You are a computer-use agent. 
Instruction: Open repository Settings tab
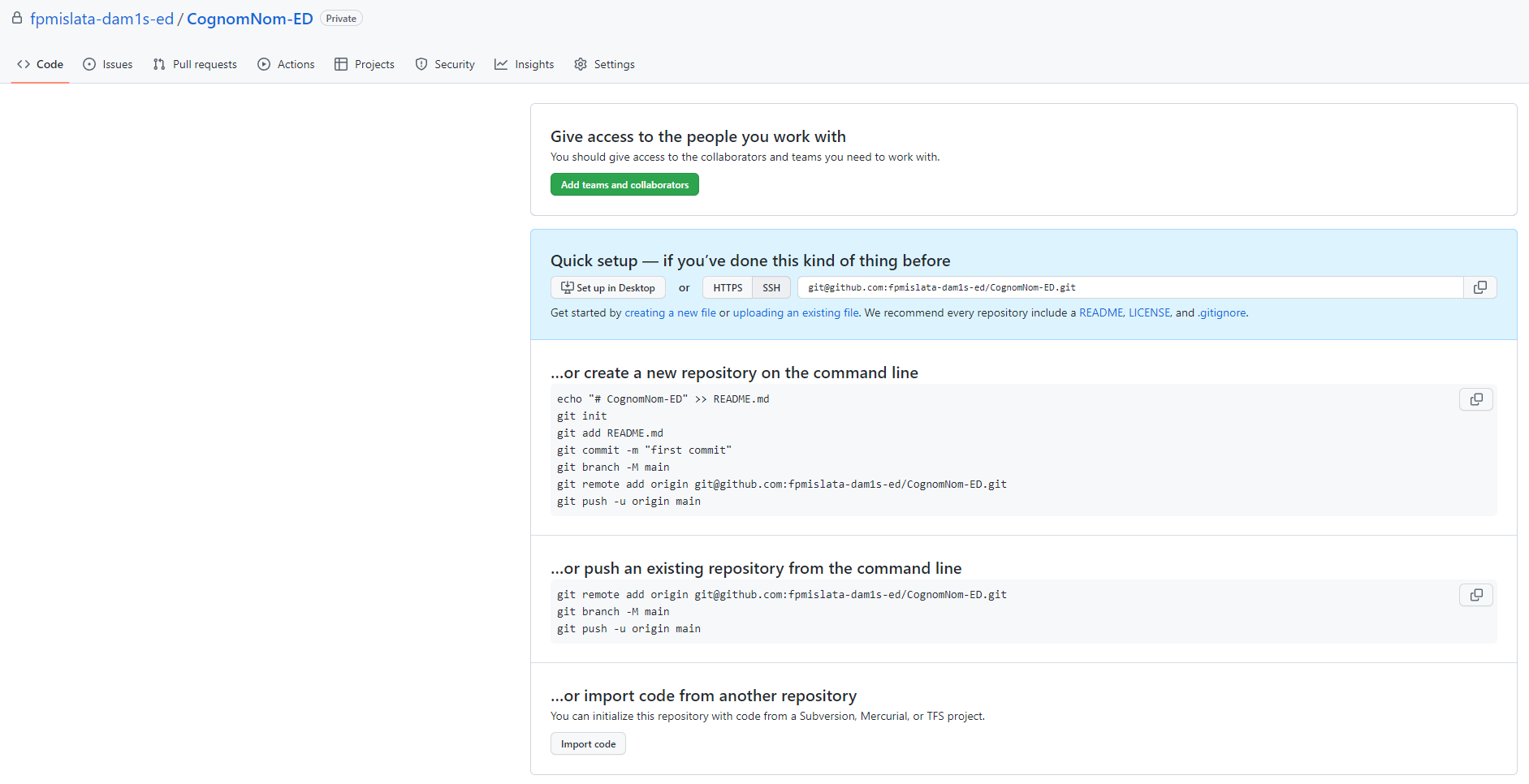click(x=605, y=64)
